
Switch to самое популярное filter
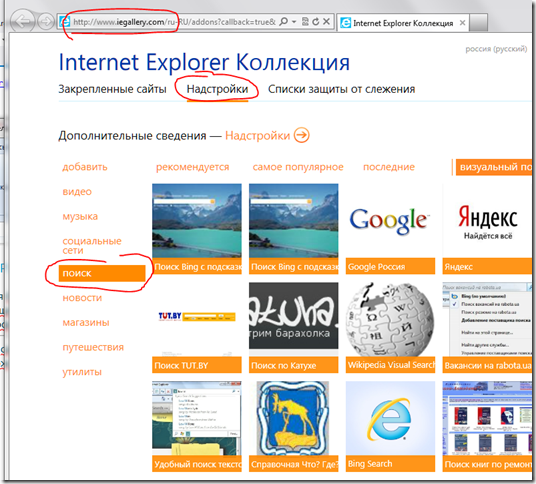(298, 167)
